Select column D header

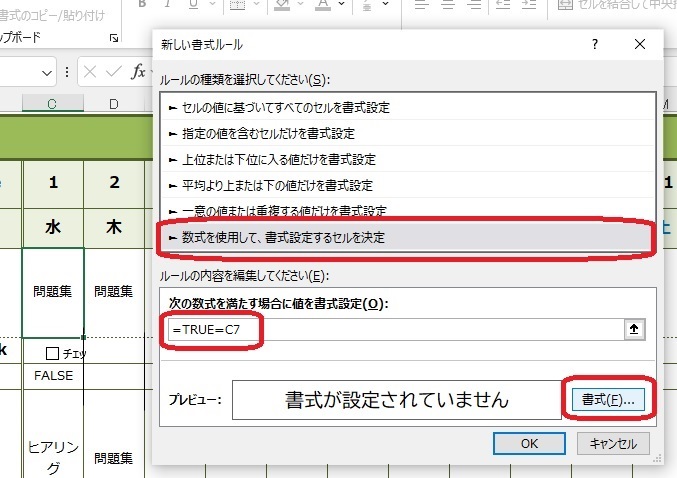(114, 104)
